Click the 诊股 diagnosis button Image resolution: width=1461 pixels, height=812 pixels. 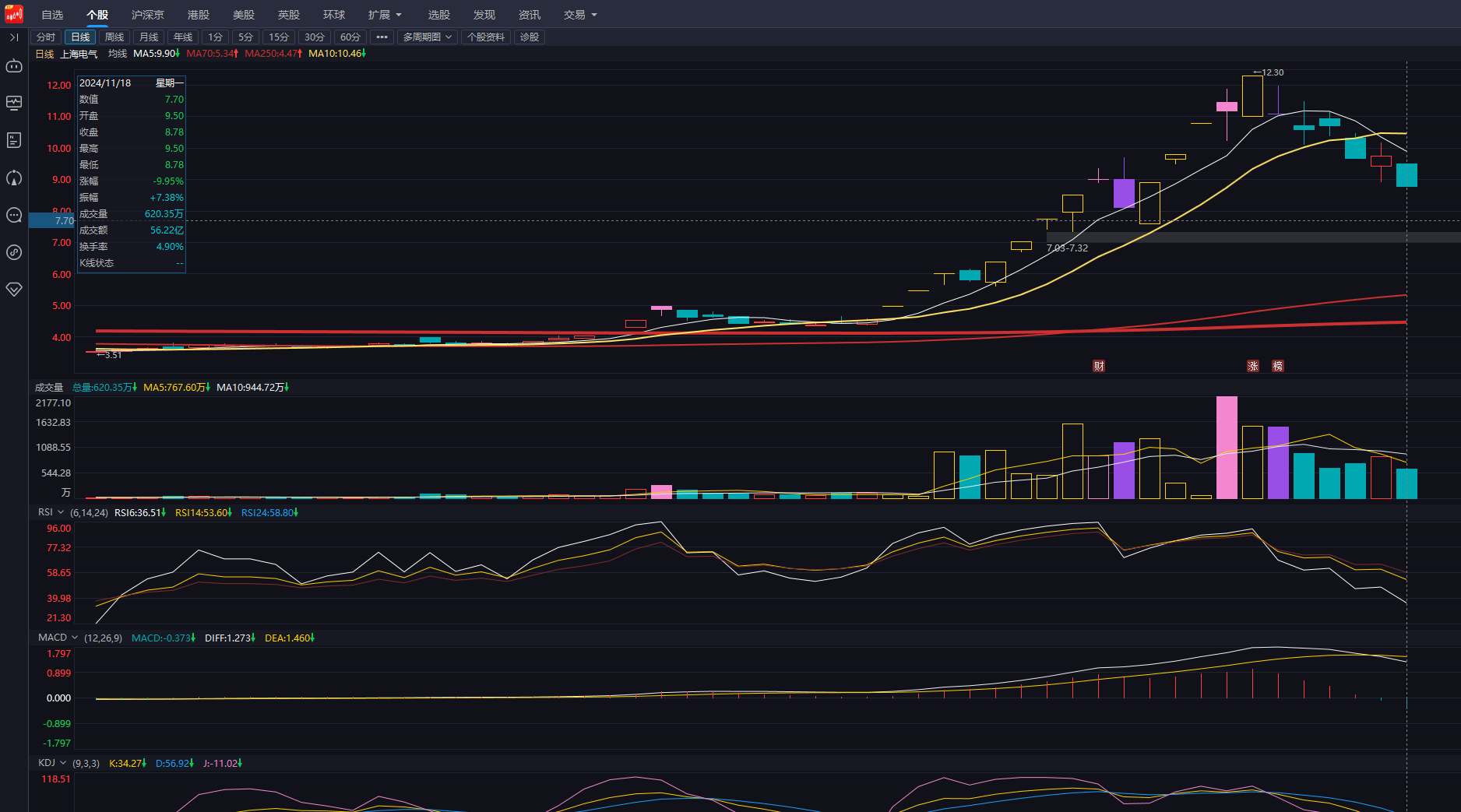coord(530,37)
